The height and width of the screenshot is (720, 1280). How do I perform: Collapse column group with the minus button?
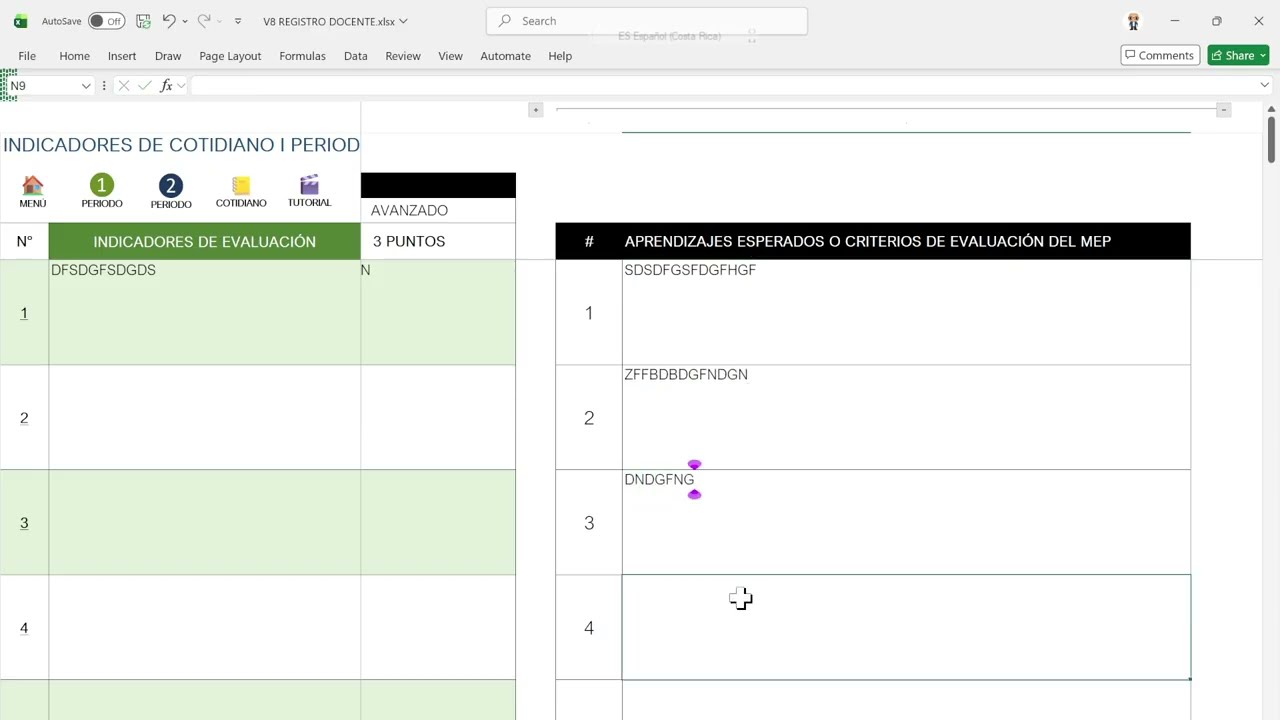1223,110
